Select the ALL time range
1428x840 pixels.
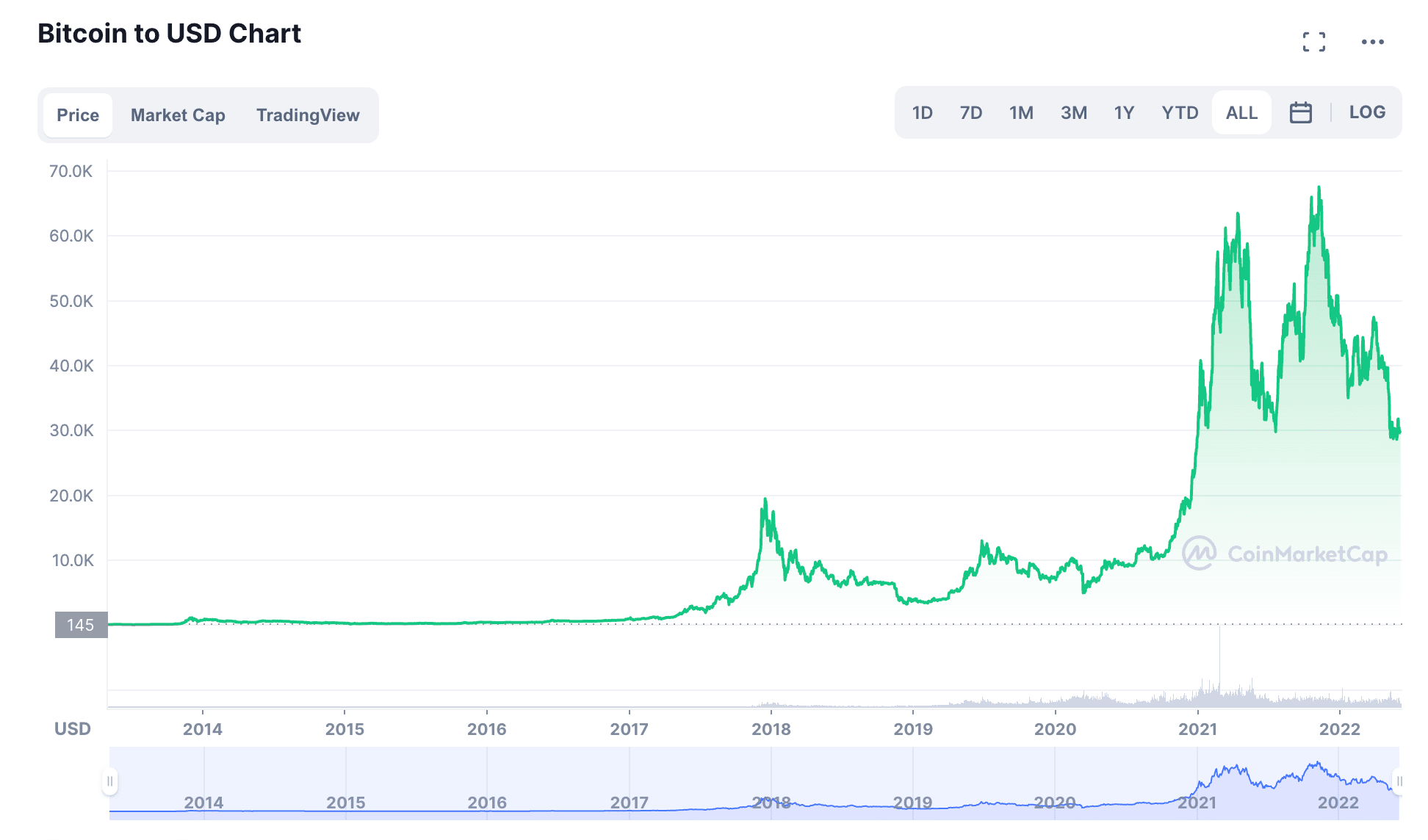(1241, 113)
